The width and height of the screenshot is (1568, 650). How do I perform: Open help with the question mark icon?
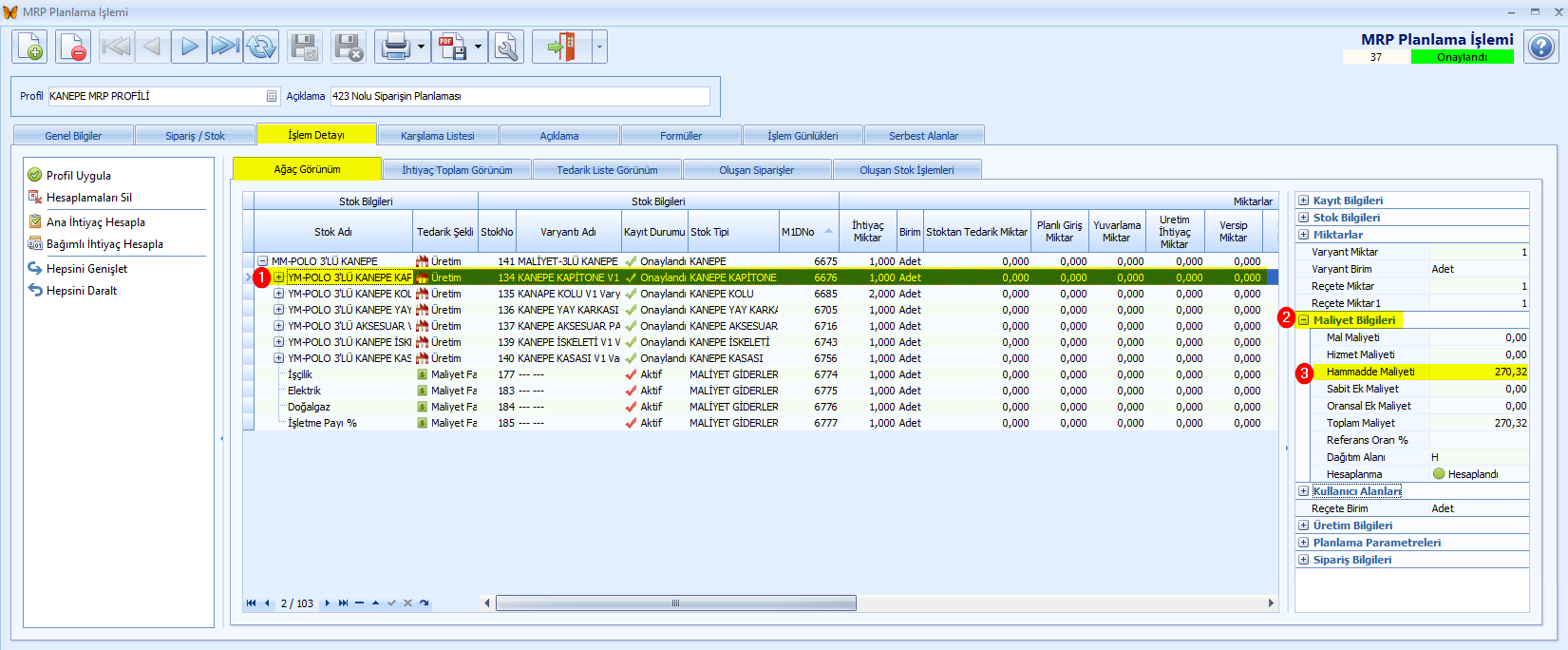[1540, 46]
